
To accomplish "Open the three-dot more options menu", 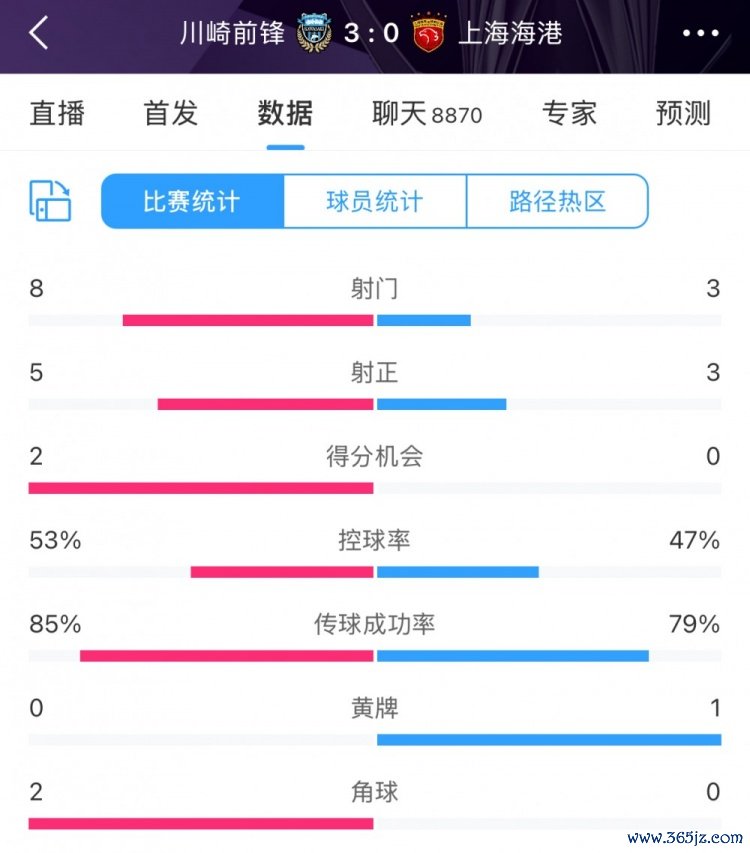I will coord(701,33).
